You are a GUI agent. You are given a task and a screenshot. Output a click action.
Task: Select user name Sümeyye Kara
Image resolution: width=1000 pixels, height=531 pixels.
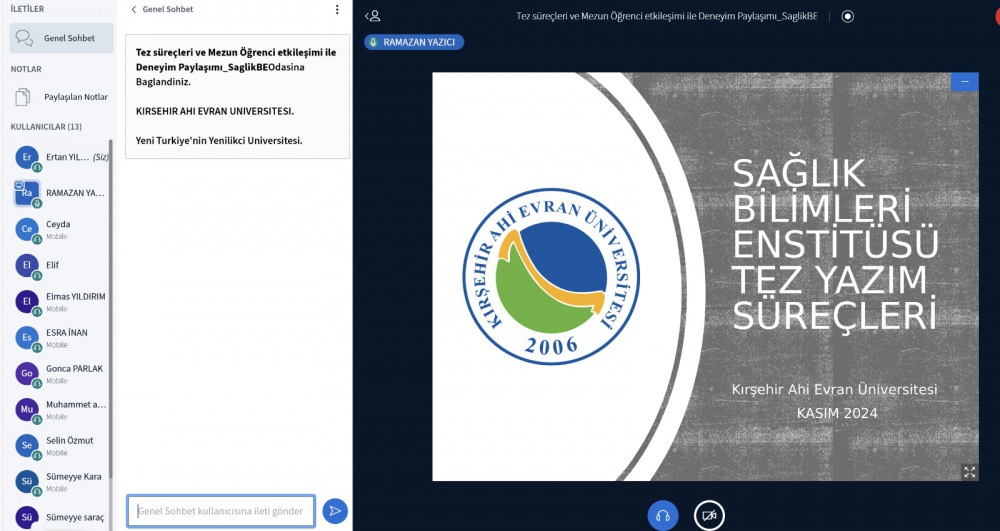coord(73,477)
